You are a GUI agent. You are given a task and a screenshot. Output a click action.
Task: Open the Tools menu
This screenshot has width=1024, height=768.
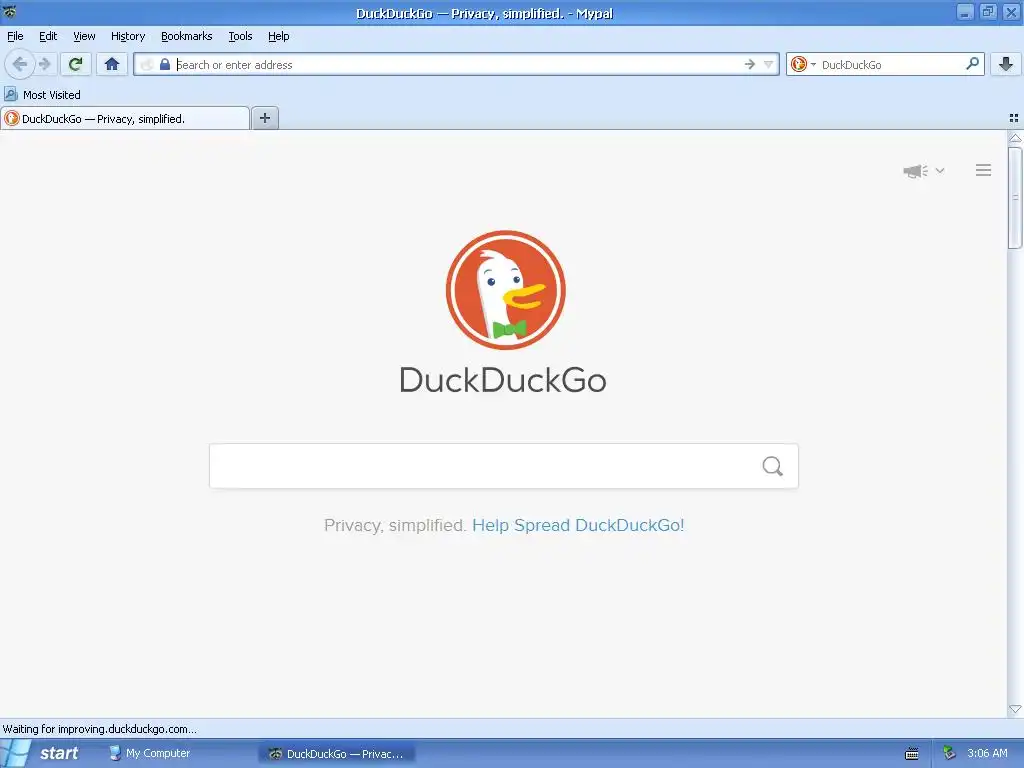tap(240, 36)
